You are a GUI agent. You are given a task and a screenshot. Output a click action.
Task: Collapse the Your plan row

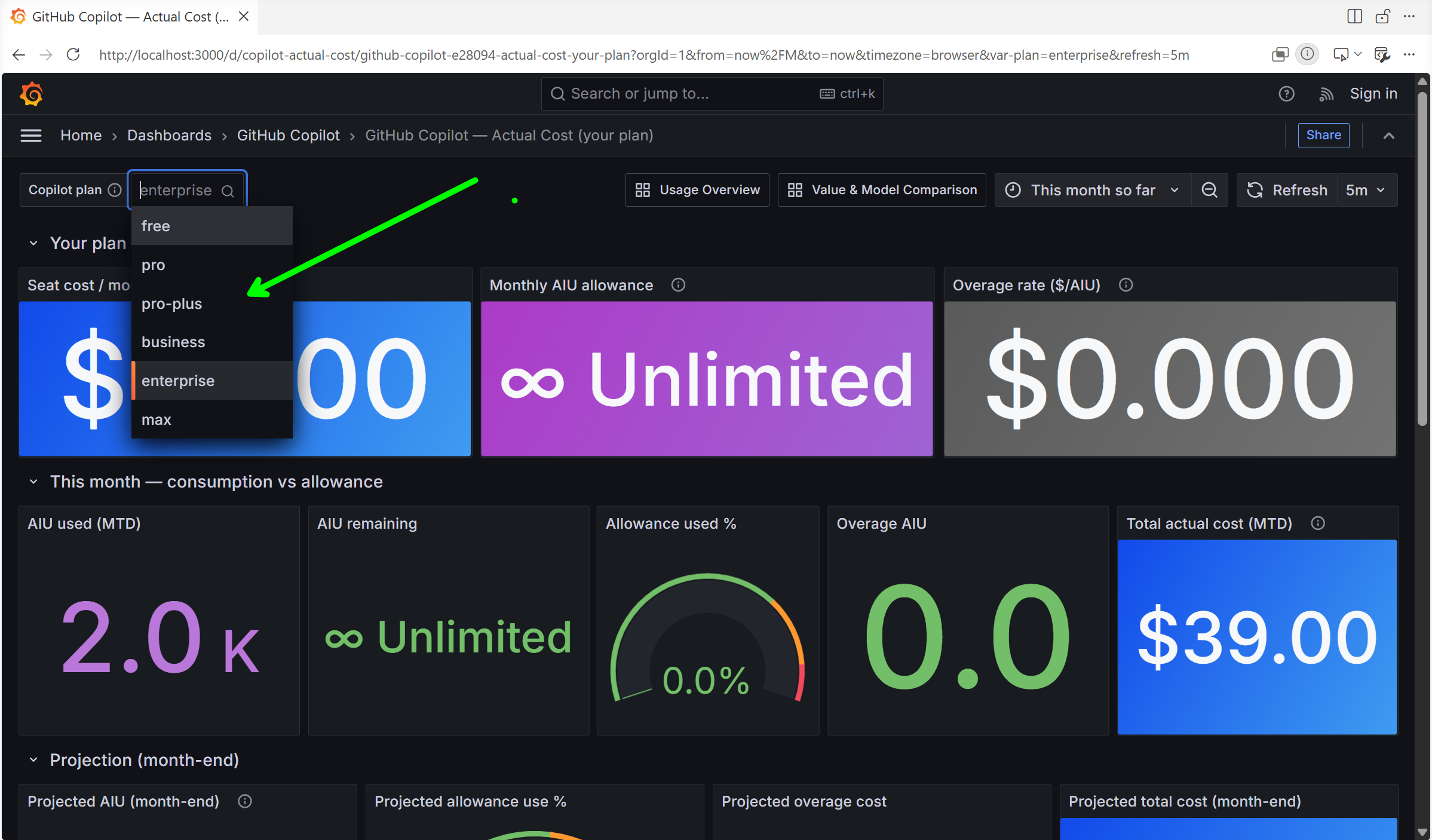tap(33, 243)
